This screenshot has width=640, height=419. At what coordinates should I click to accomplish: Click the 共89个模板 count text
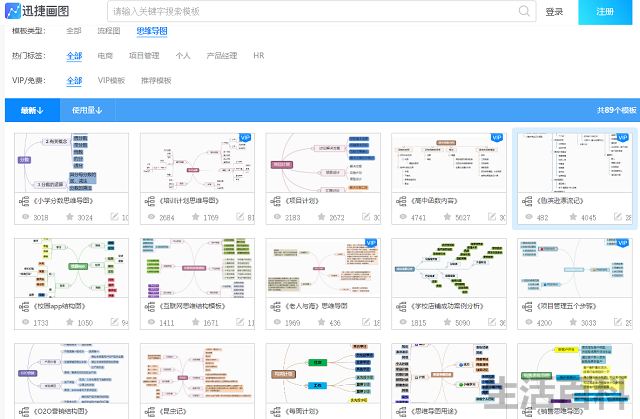click(x=616, y=110)
